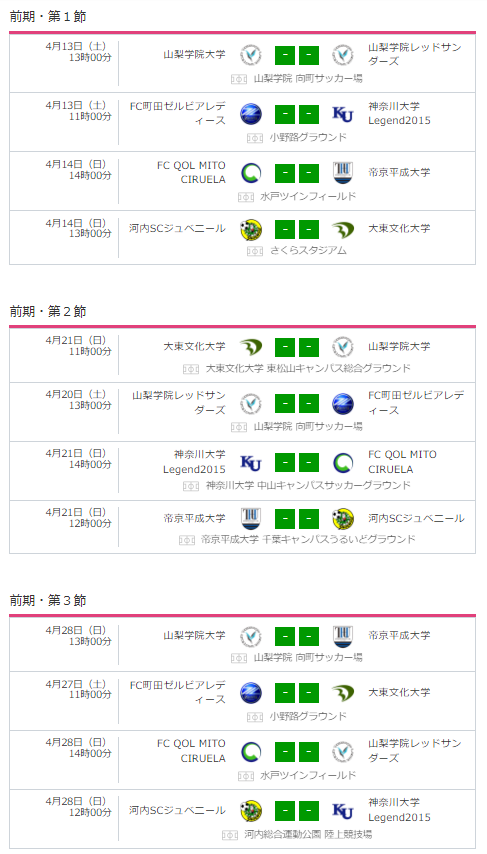Click 帝京平成大学 crest in 第3節 first match
The width and height of the screenshot is (487, 854).
point(343,636)
